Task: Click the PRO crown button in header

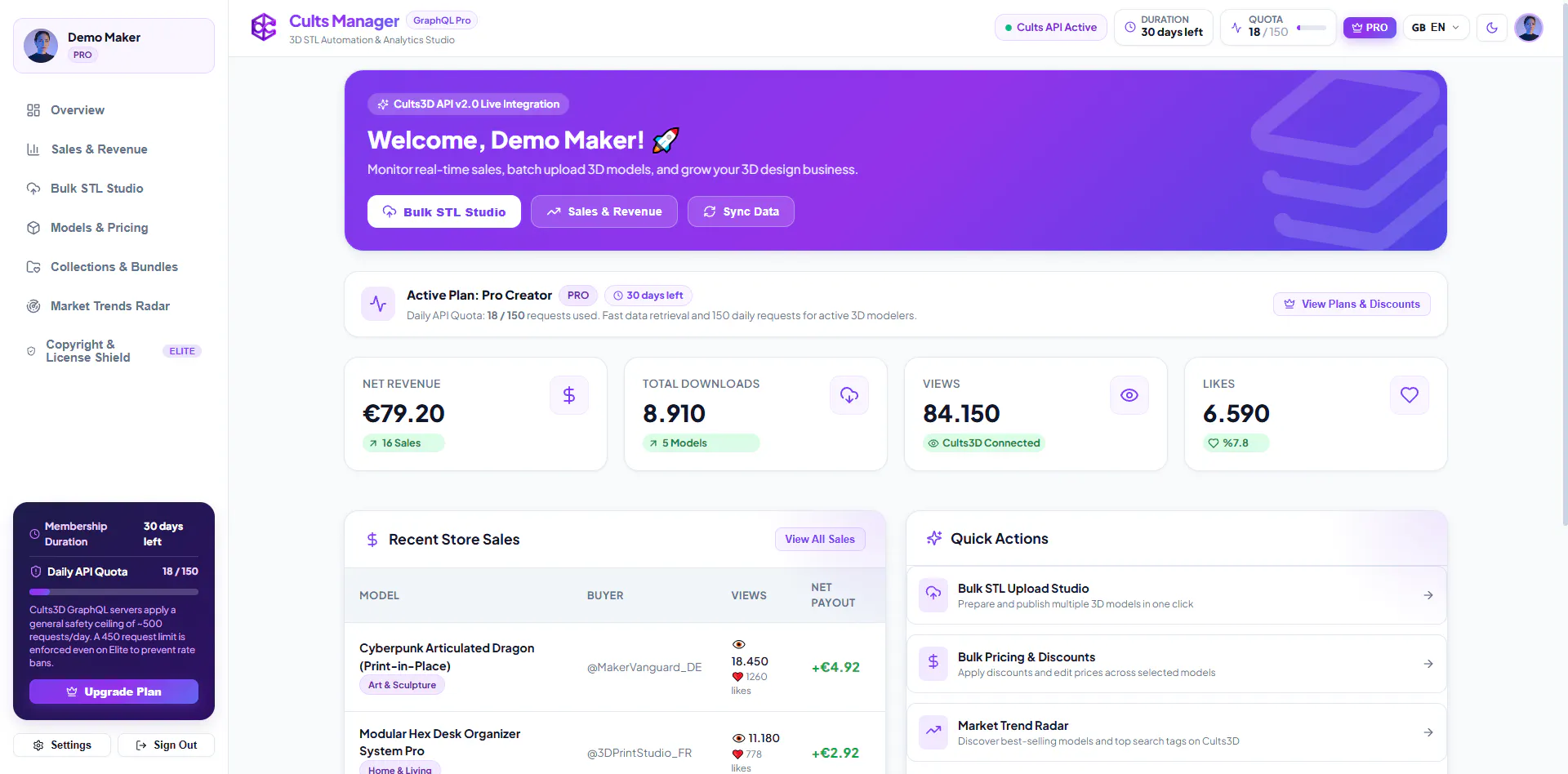Action: click(x=1370, y=28)
